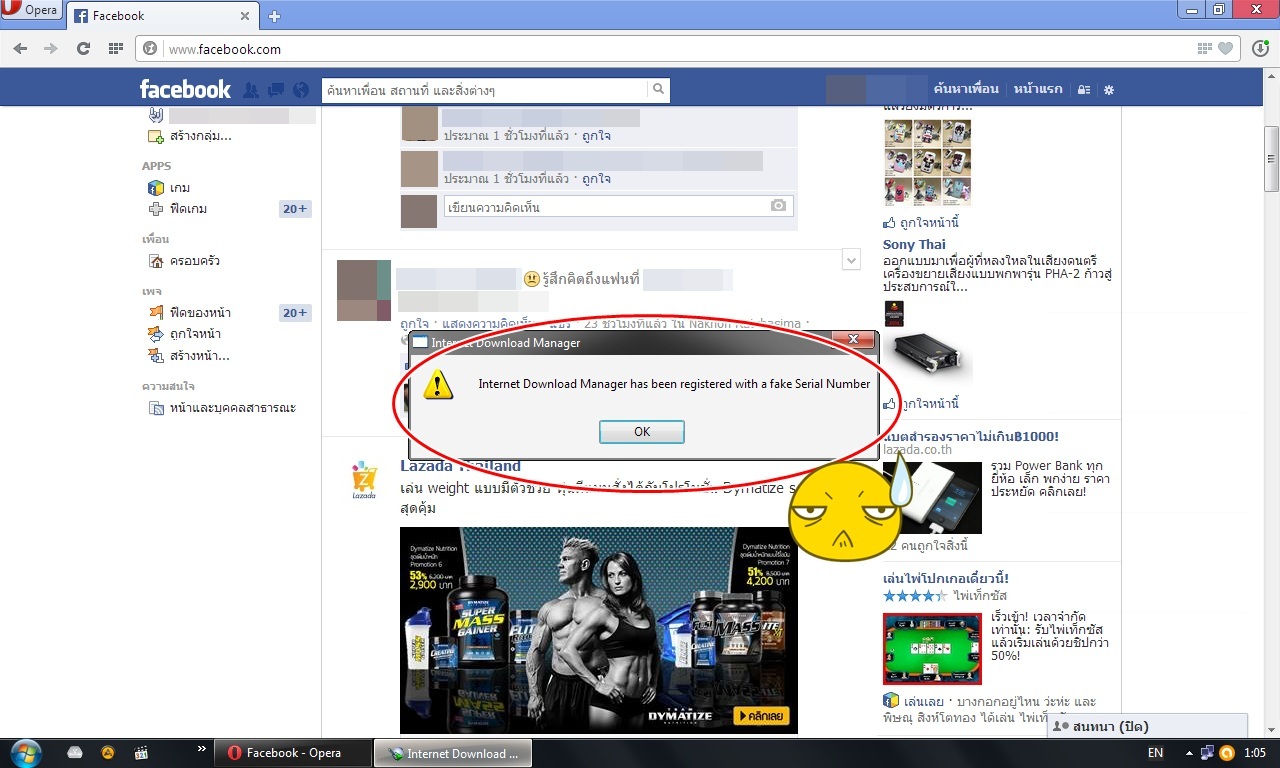This screenshot has height=768, width=1280.
Task: Focus the Facebook search box
Action: coord(485,90)
